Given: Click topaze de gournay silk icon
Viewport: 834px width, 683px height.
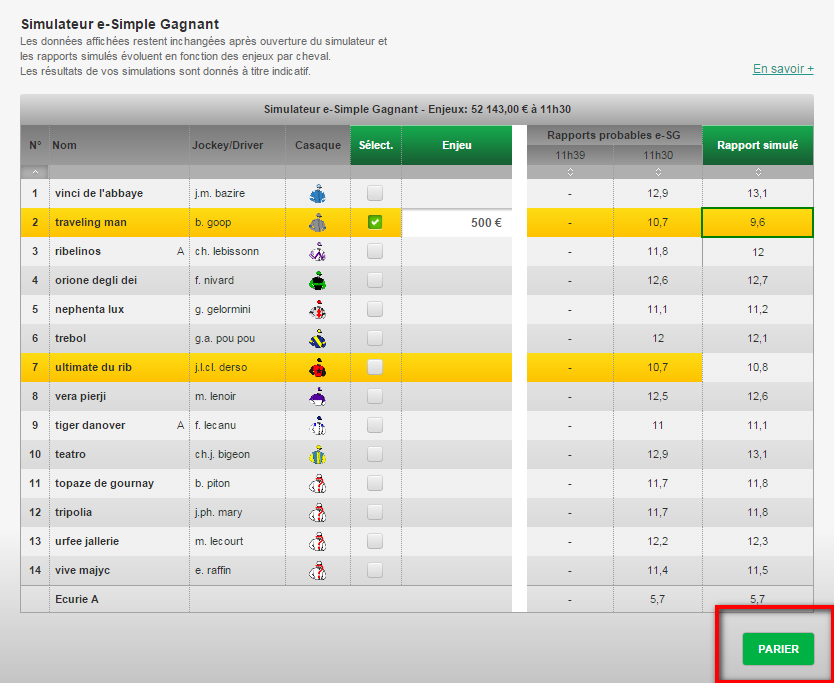Looking at the screenshot, I should pyautogui.click(x=318, y=483).
